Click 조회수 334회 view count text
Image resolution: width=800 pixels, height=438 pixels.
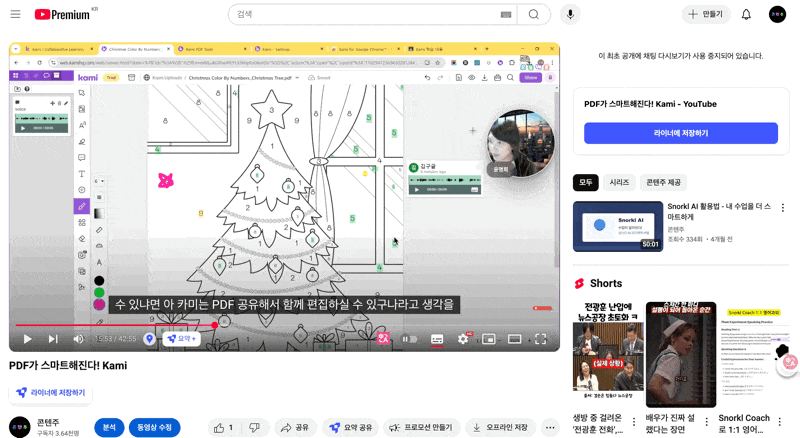[x=685, y=239]
